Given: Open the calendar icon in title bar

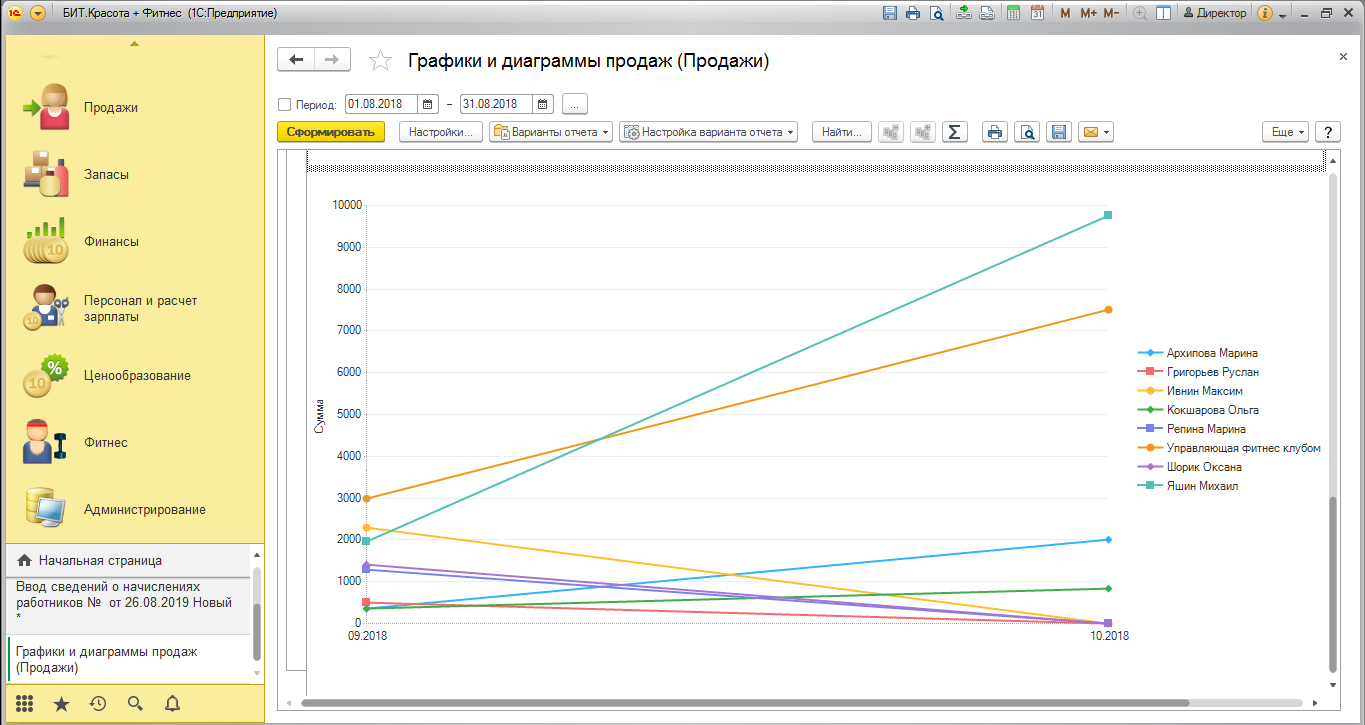Looking at the screenshot, I should click(x=1037, y=13).
